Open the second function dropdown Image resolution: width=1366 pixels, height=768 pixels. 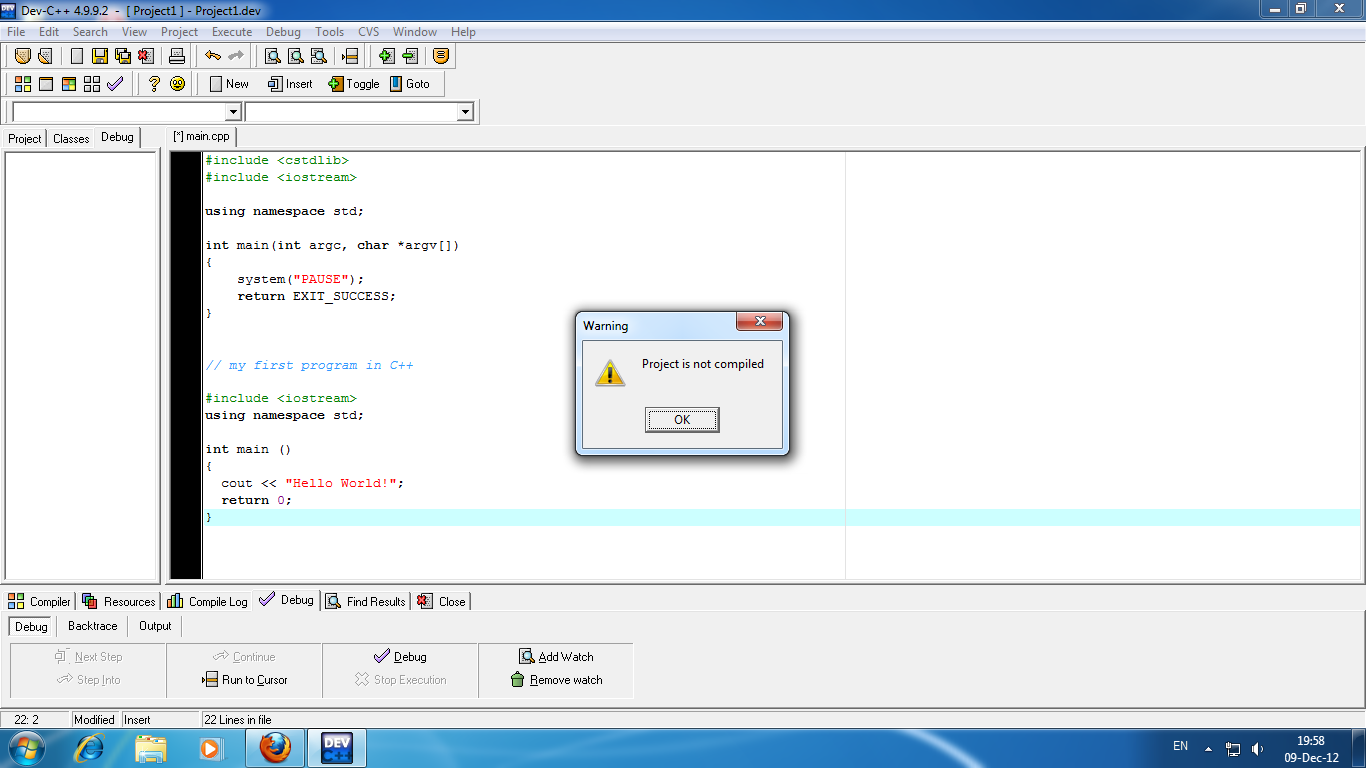click(x=465, y=112)
